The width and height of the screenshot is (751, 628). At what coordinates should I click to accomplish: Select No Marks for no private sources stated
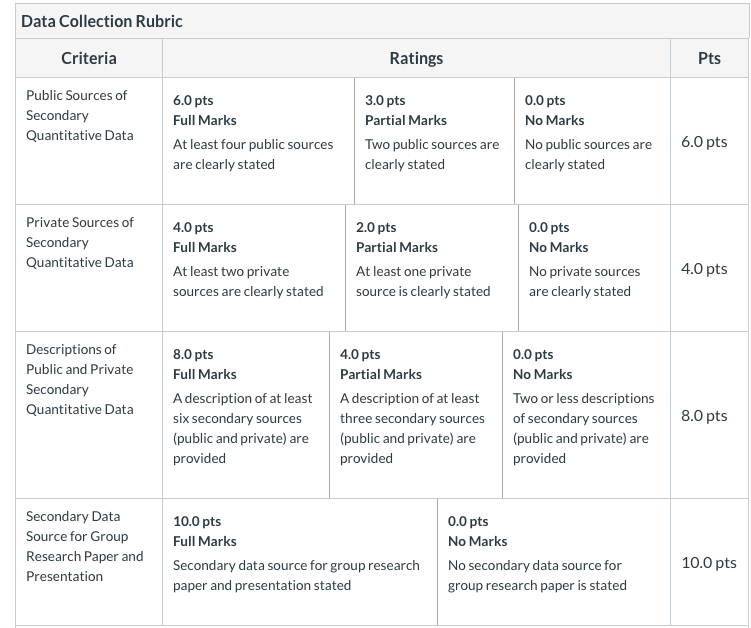pos(594,268)
